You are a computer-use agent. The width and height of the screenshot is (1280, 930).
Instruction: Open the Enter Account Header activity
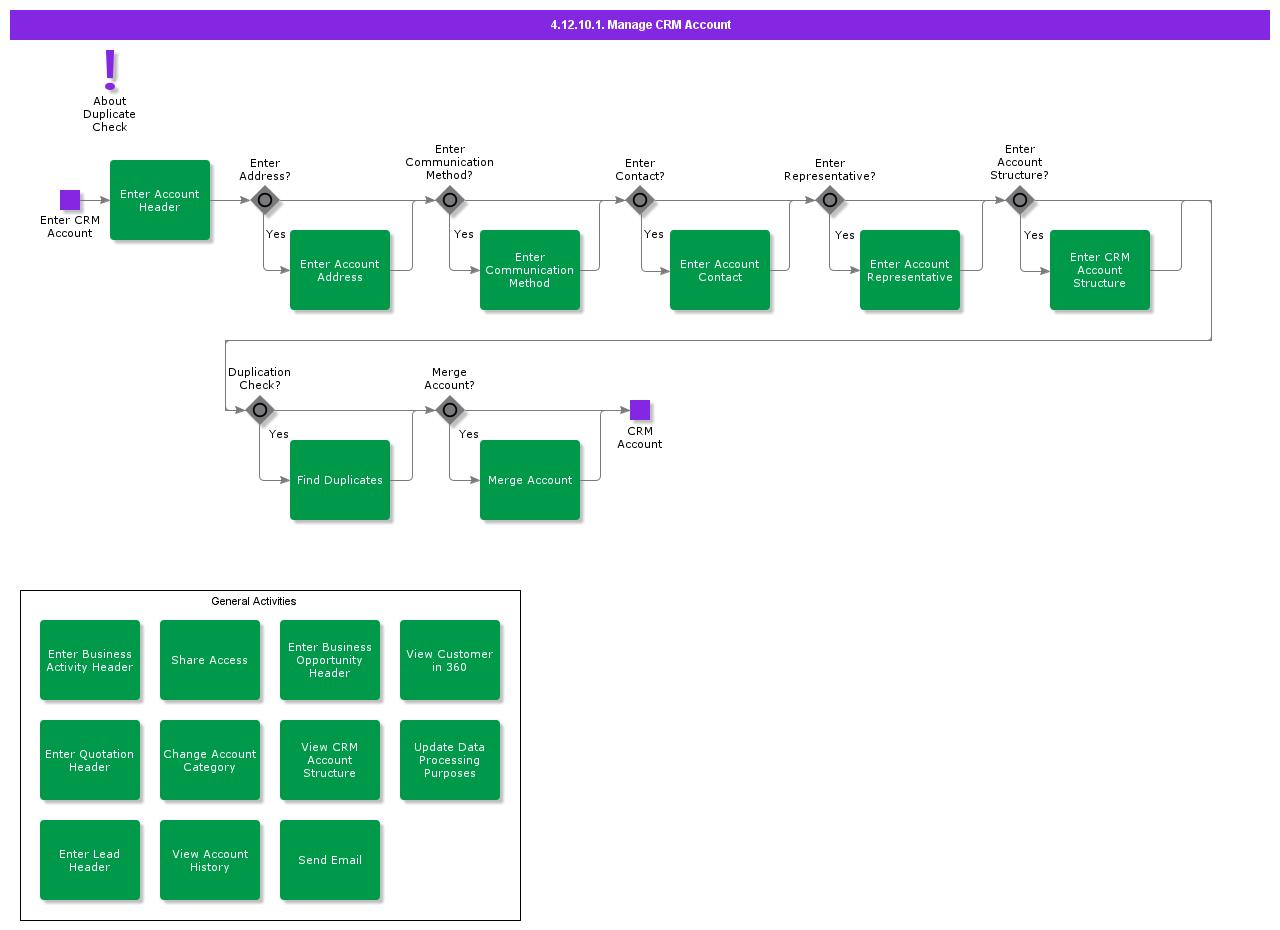coord(160,200)
